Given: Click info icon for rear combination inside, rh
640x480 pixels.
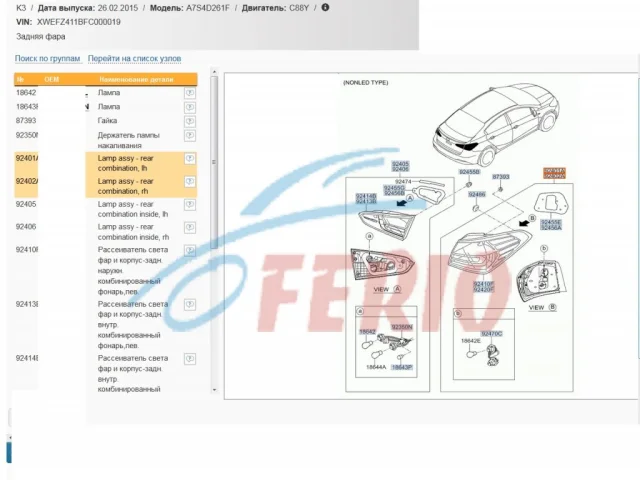Looking at the screenshot, I should click(189, 227).
